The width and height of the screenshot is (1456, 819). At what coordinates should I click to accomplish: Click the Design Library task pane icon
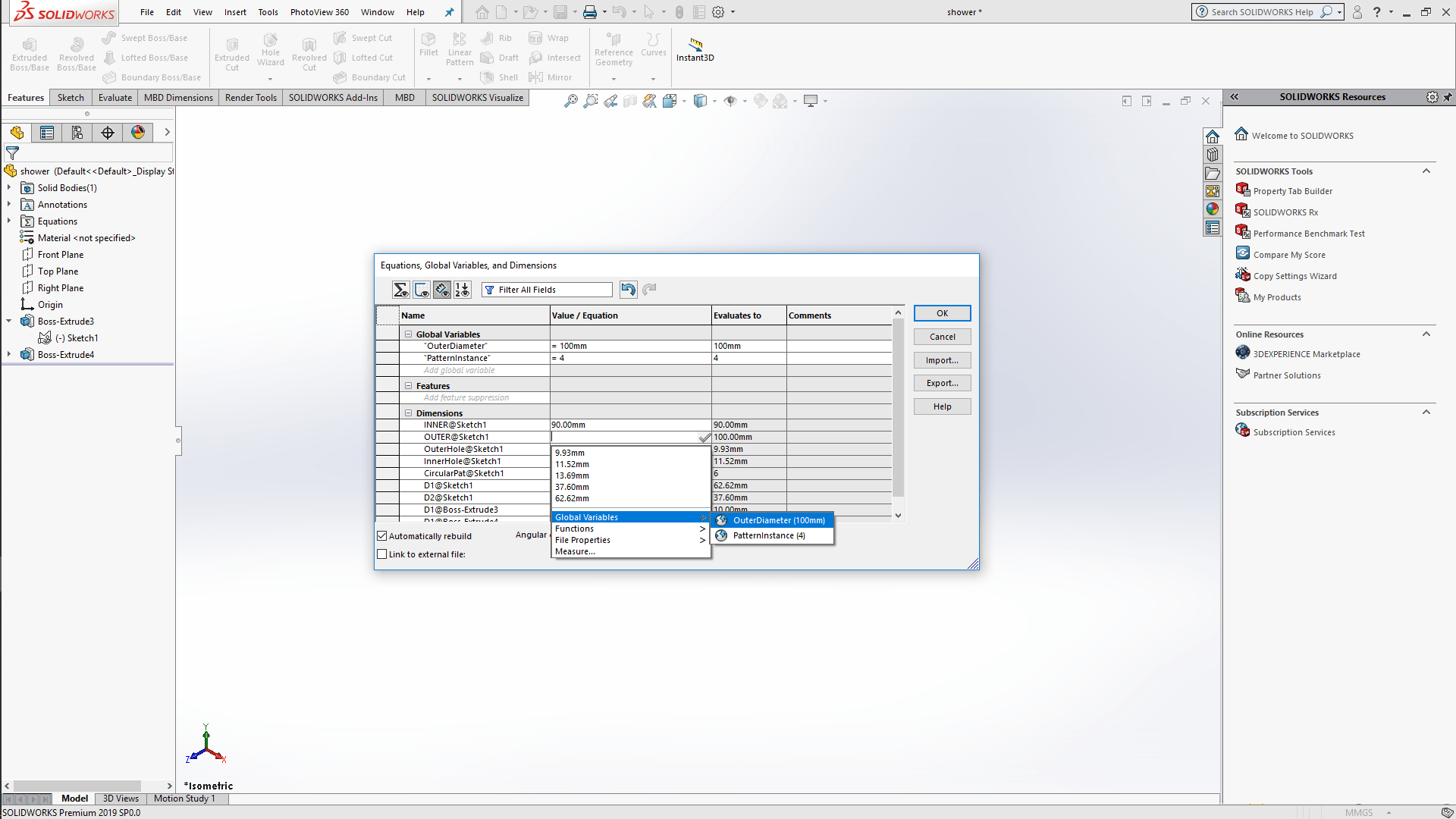tap(1213, 155)
